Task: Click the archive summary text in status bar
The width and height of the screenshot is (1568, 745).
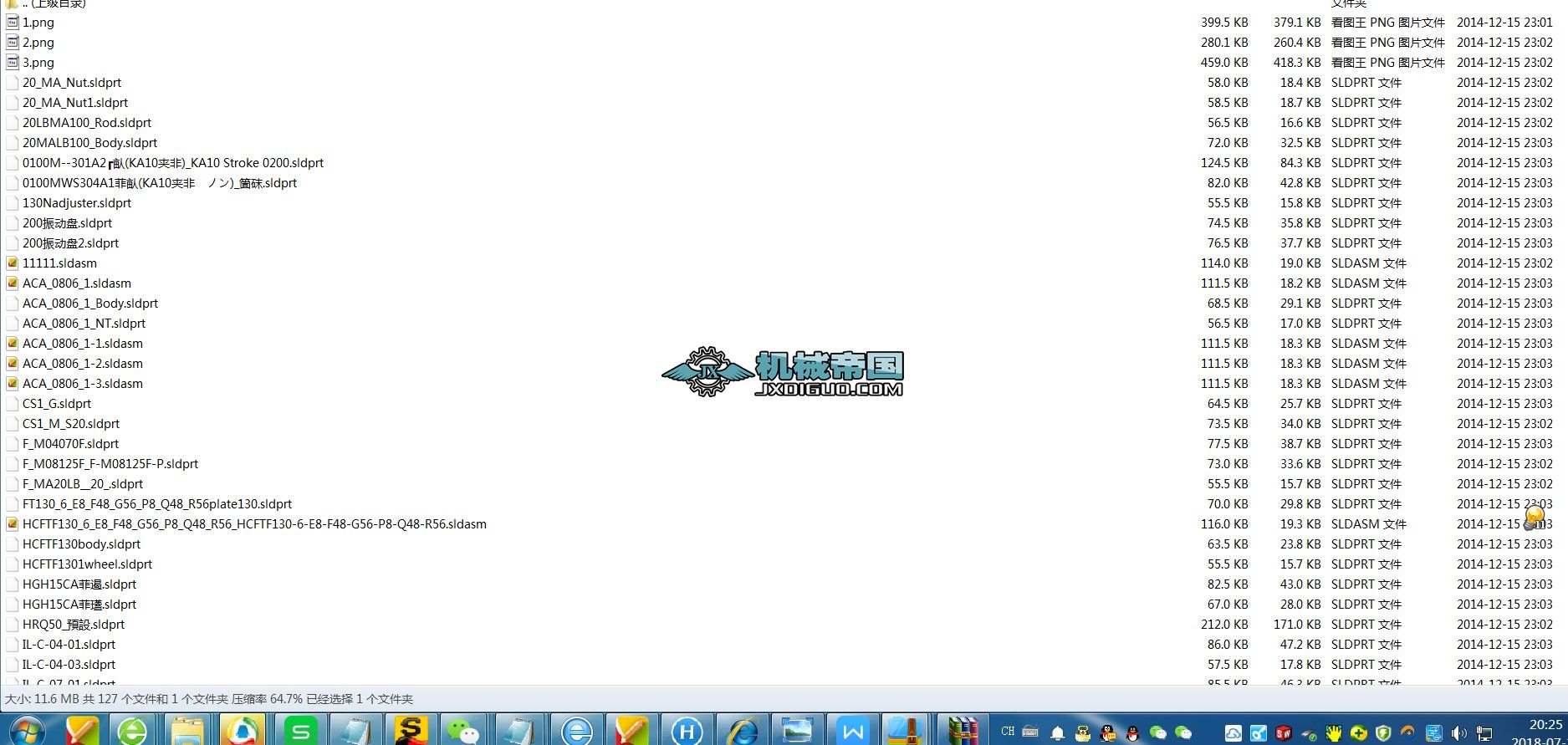Action: (209, 699)
